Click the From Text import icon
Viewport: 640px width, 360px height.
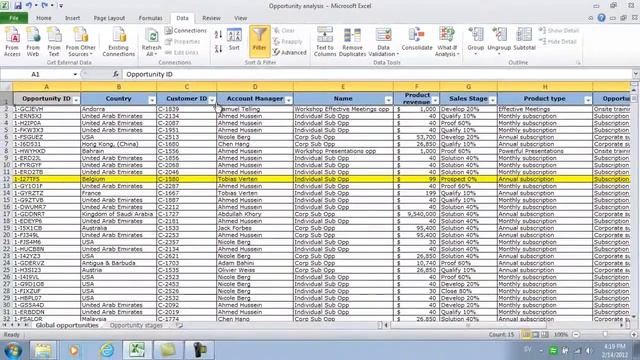point(54,41)
